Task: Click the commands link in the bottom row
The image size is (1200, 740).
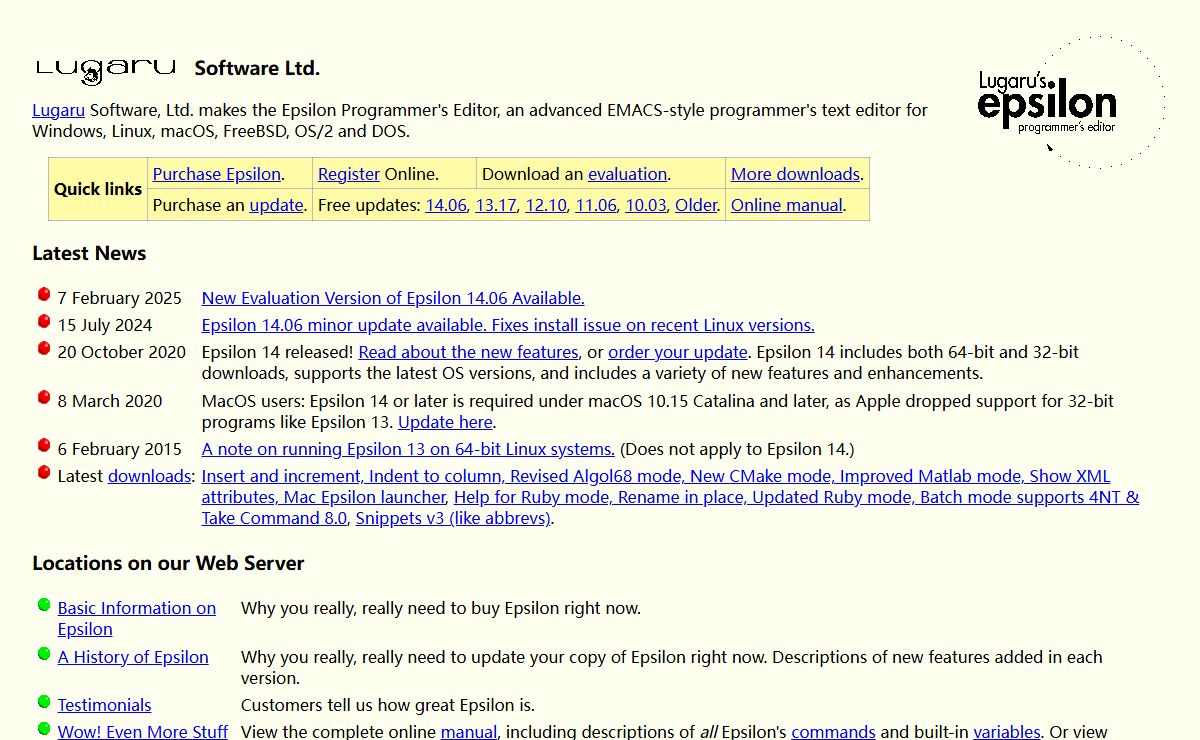Action: tap(833, 732)
